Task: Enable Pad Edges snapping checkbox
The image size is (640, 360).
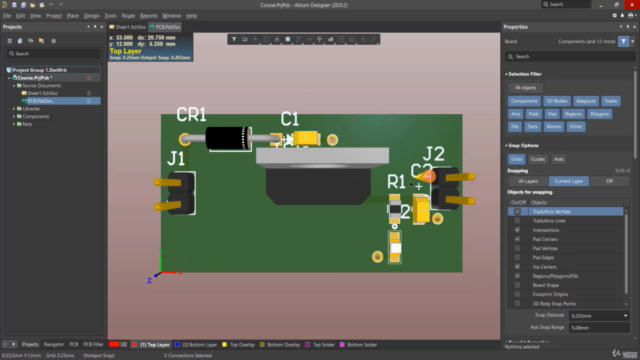Action: pos(517,258)
